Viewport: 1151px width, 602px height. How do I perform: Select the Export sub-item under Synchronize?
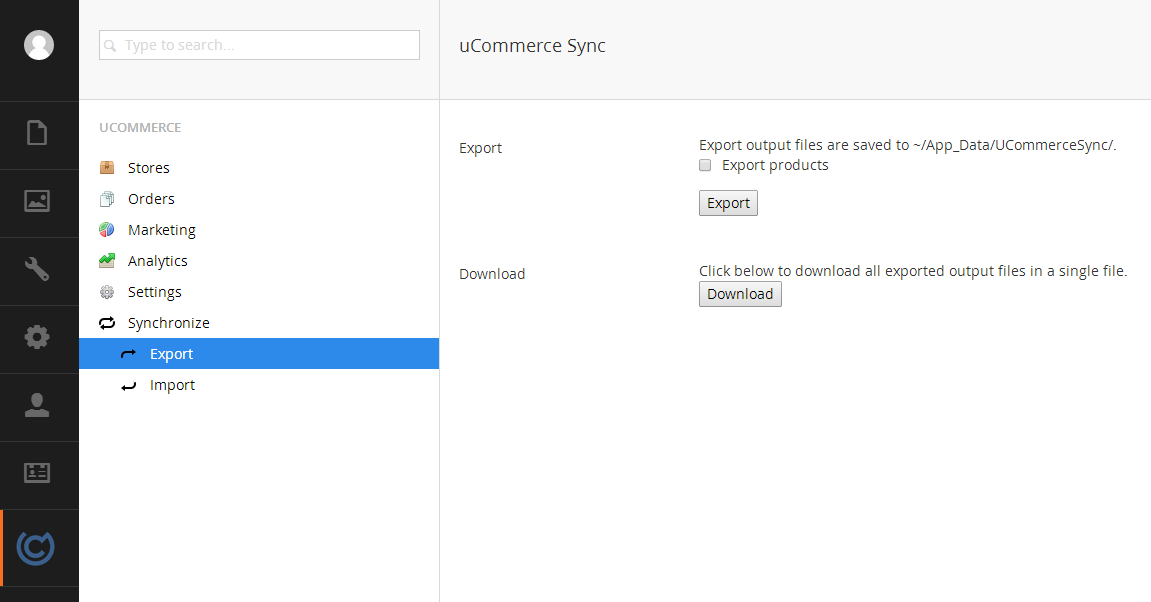(171, 354)
